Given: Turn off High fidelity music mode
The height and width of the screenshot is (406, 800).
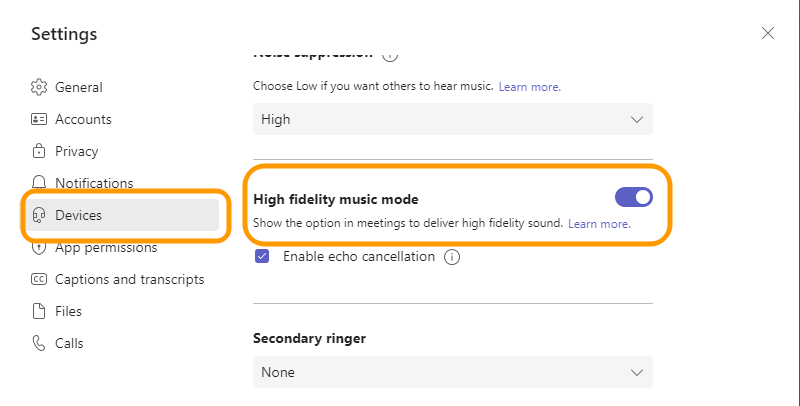Looking at the screenshot, I should [634, 197].
